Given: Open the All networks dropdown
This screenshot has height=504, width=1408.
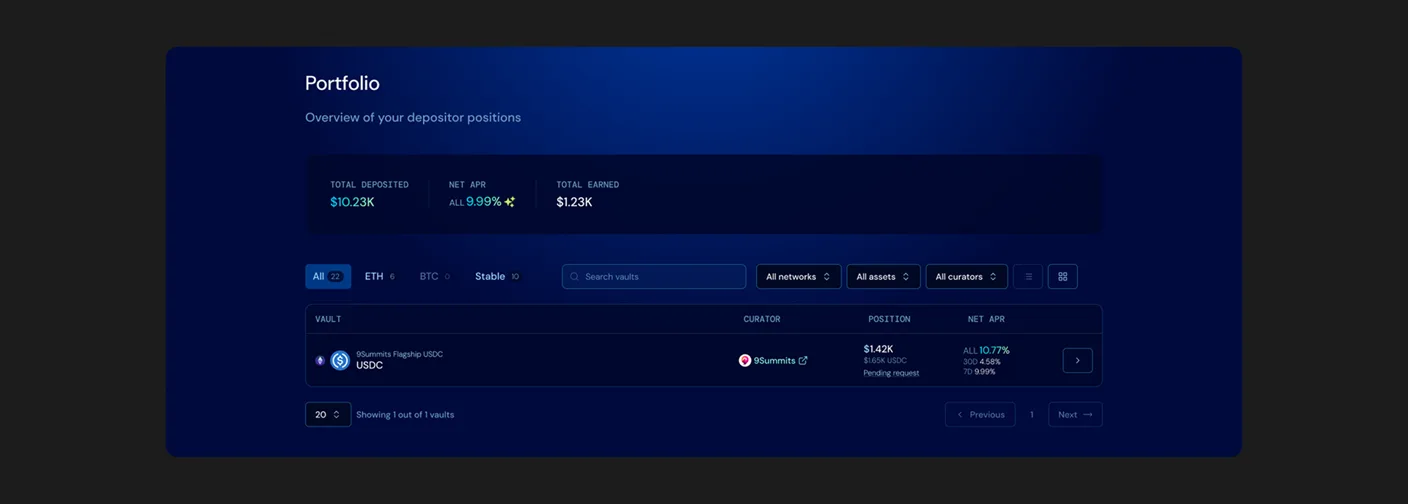Looking at the screenshot, I should 798,277.
